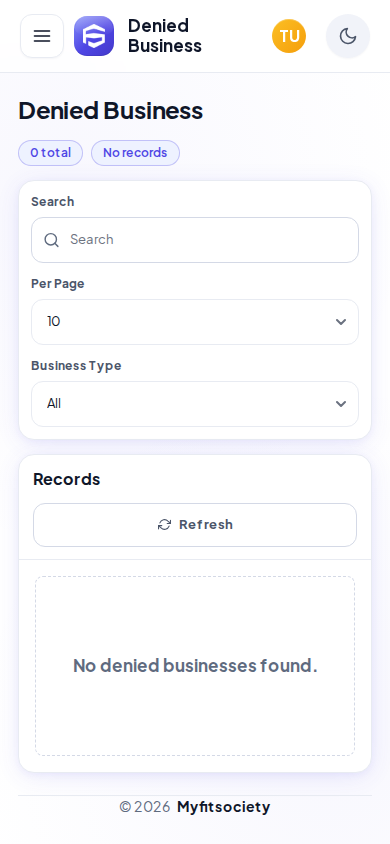Click the Denied Business header title
390x844 pixels.
coord(165,36)
